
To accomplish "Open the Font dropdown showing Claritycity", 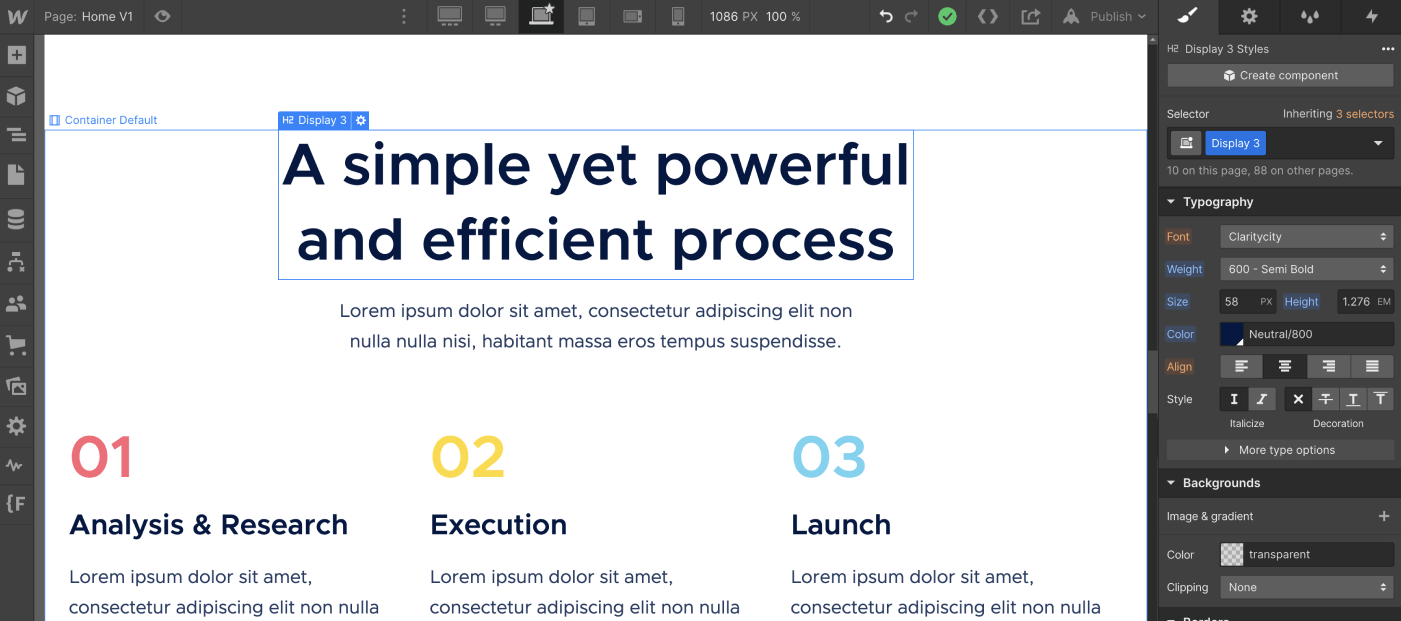I will [x=1306, y=236].
